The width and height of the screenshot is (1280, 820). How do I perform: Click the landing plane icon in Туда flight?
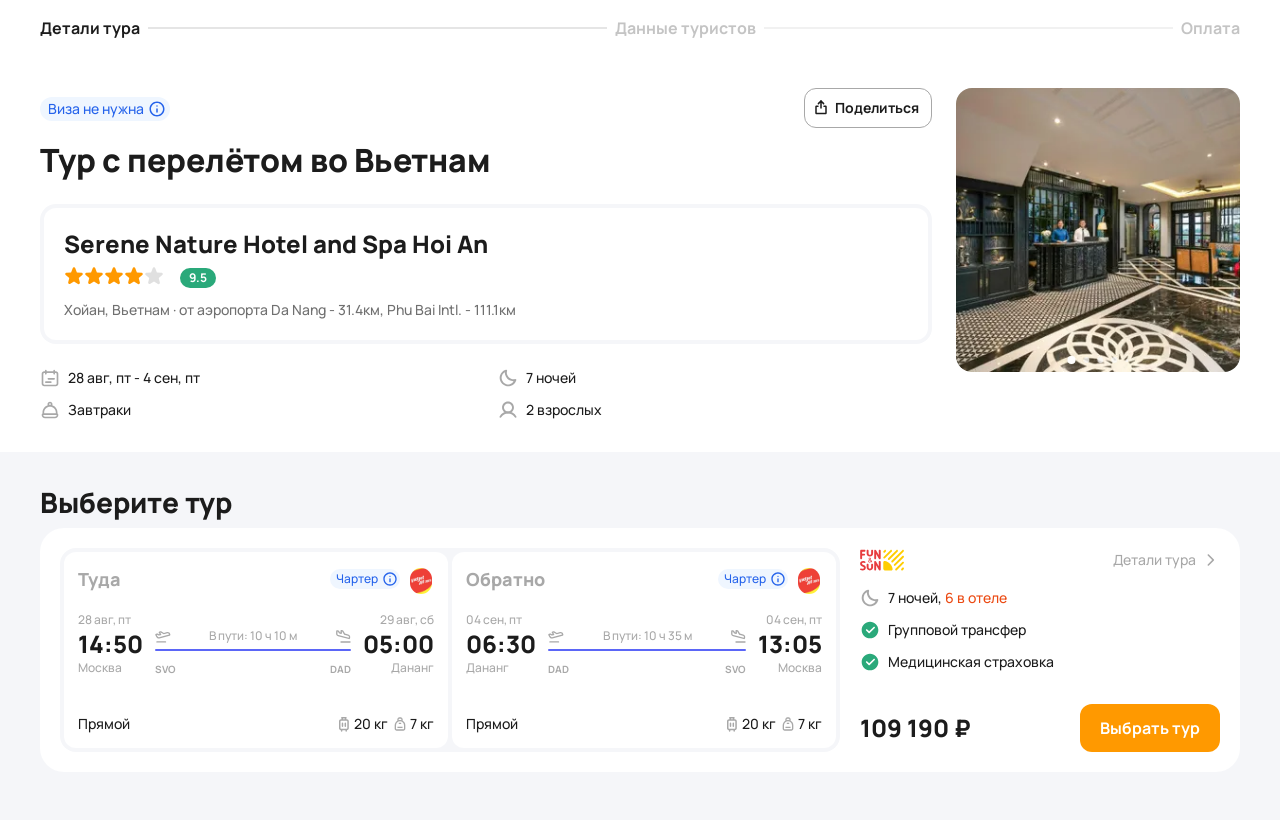[343, 636]
